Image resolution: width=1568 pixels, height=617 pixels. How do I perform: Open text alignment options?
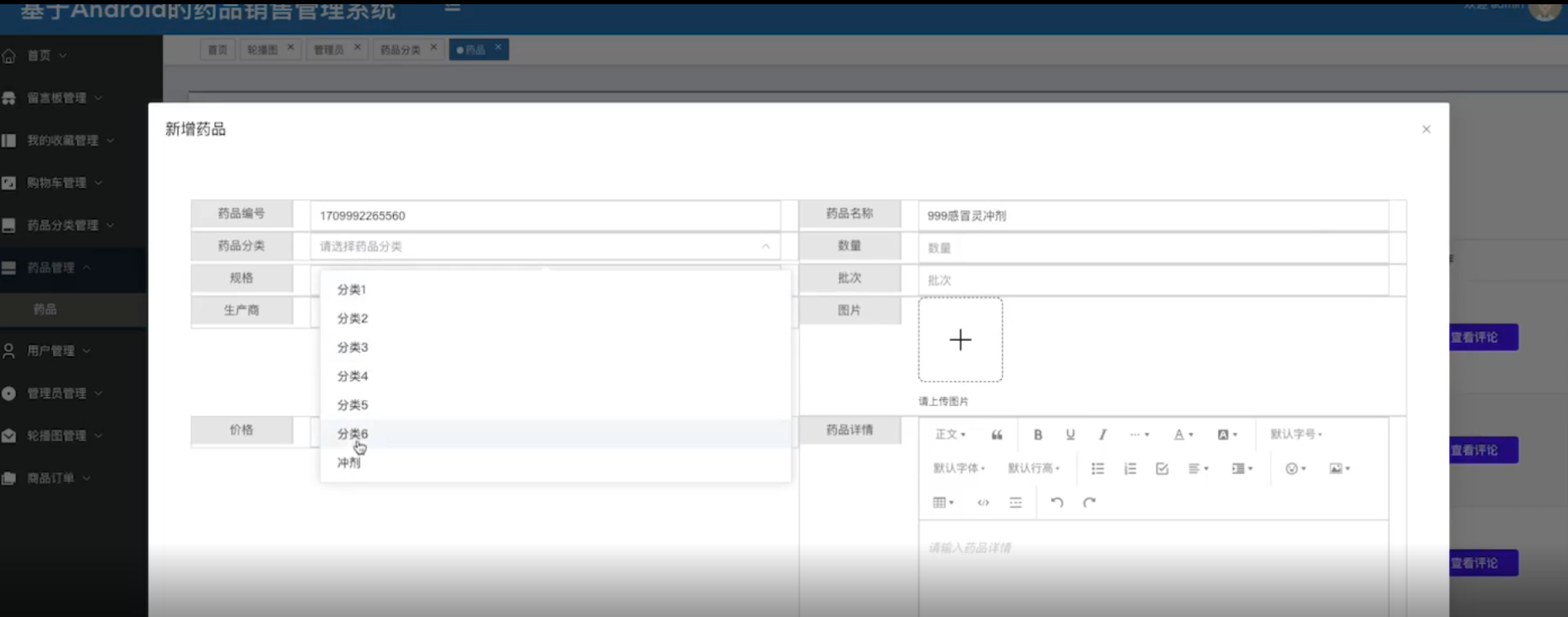(1199, 468)
